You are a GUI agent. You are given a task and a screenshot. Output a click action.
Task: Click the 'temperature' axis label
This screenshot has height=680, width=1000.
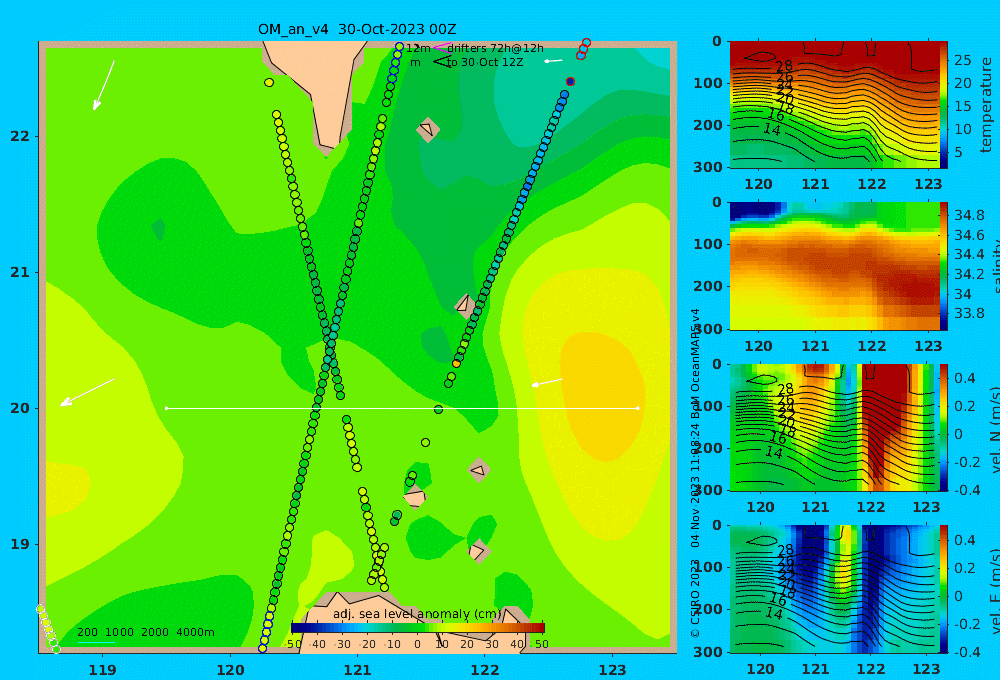pos(987,105)
